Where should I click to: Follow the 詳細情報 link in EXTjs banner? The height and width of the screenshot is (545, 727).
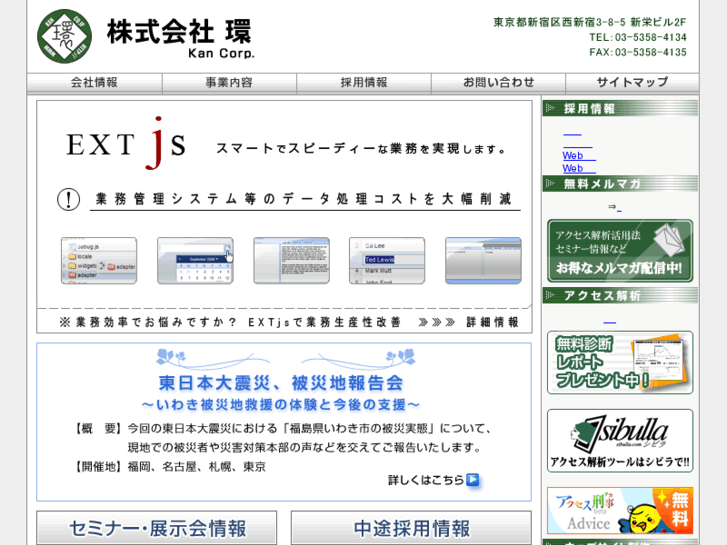[492, 322]
